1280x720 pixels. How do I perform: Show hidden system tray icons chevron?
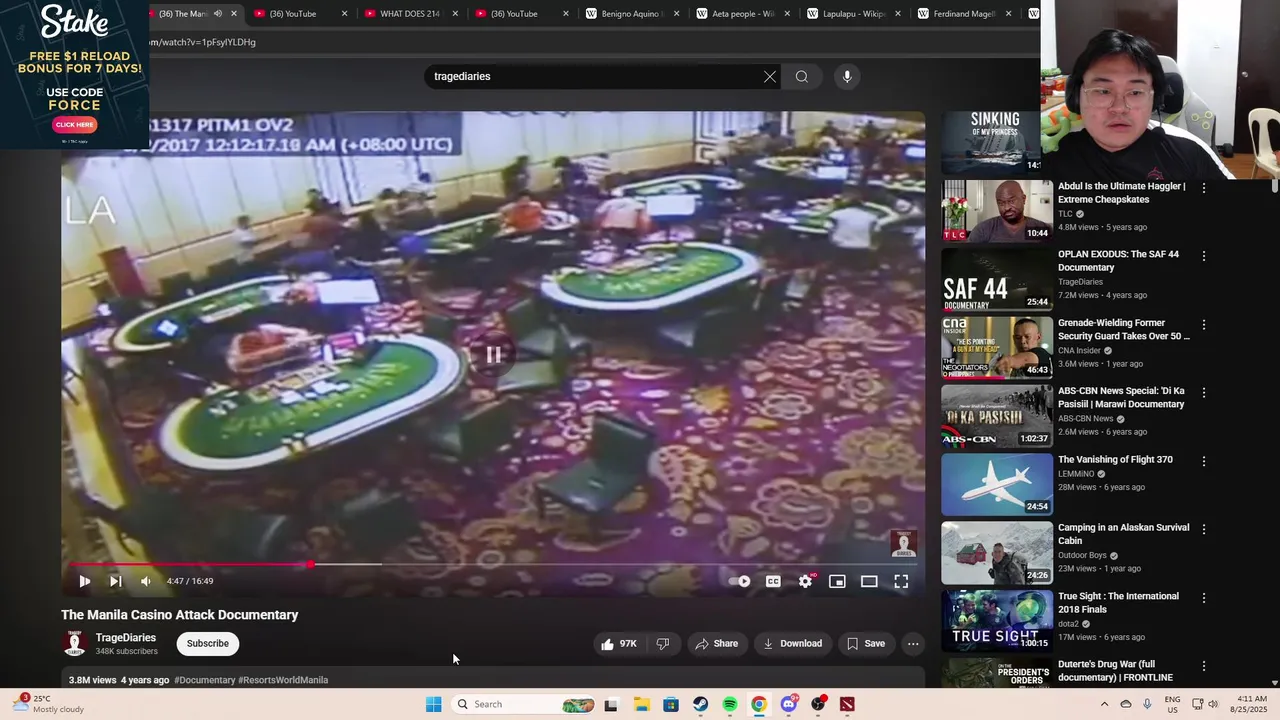1104,704
